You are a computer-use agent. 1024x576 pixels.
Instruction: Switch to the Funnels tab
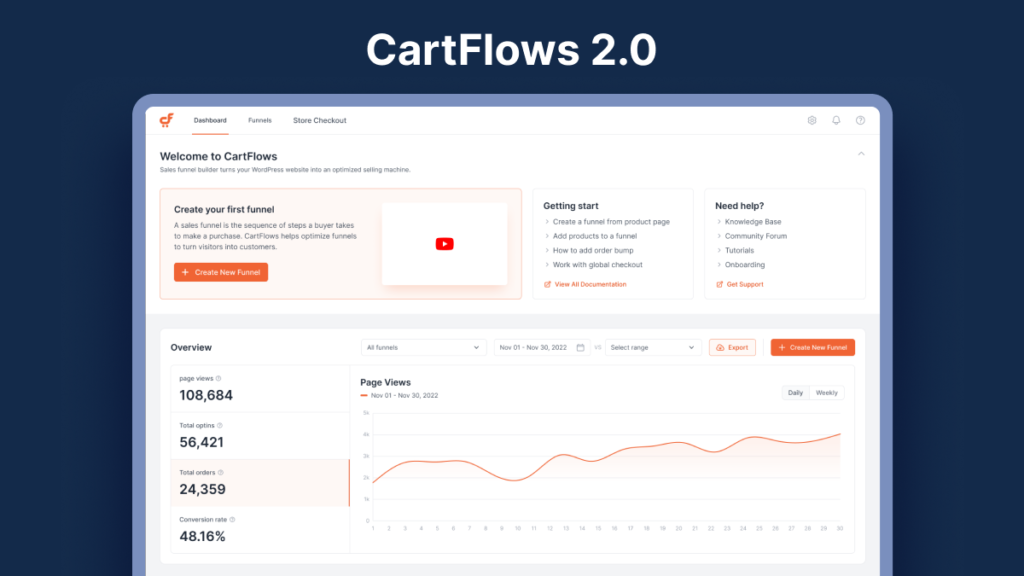(259, 120)
